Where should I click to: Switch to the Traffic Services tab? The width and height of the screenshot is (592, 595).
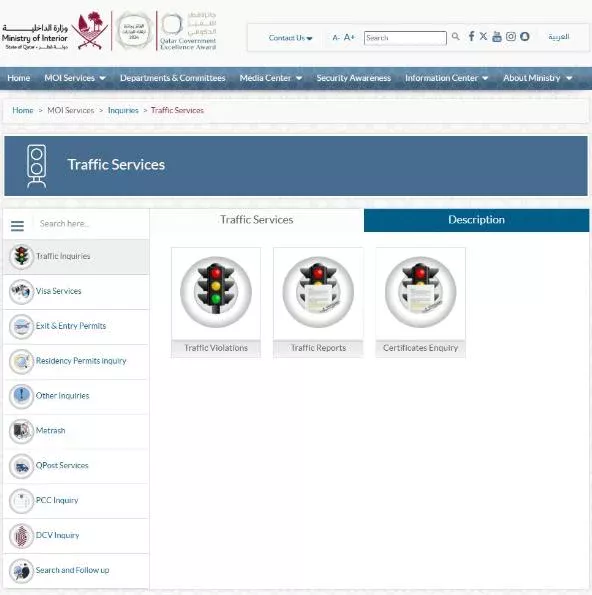(257, 220)
